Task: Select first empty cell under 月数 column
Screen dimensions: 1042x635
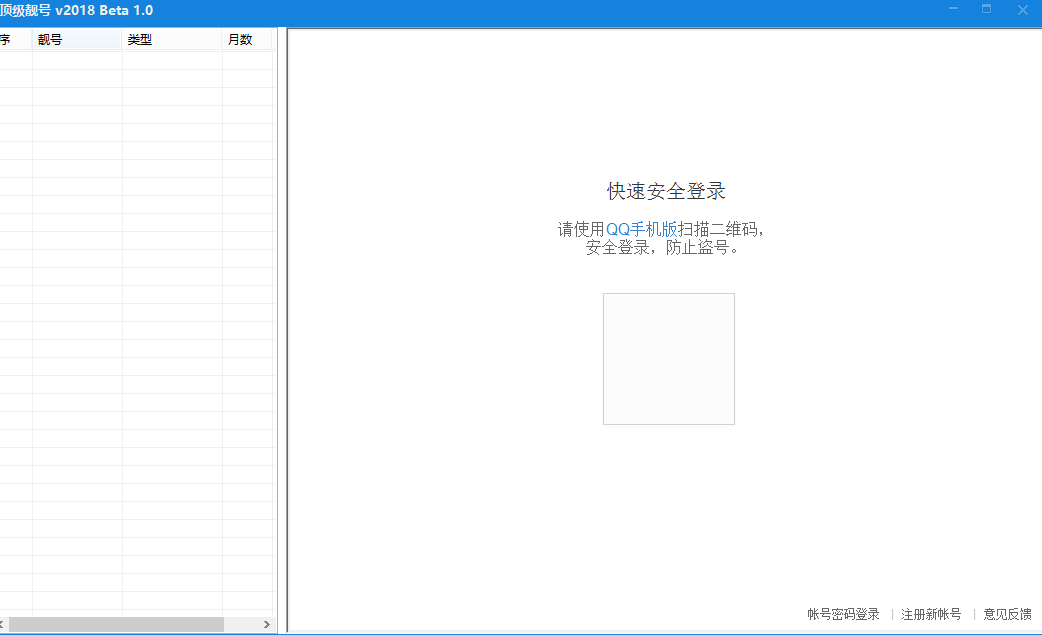Action: point(246,60)
